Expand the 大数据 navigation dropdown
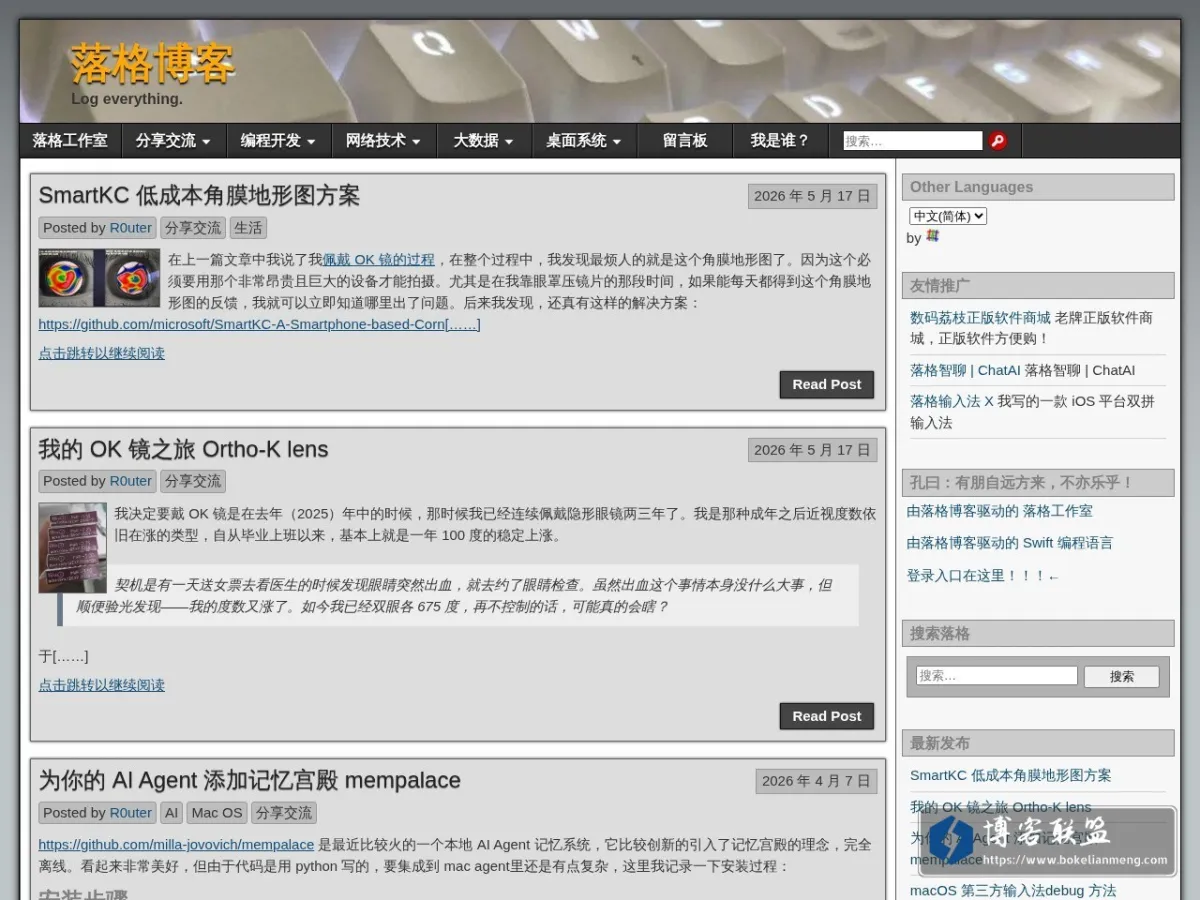1200x900 pixels. (x=484, y=141)
